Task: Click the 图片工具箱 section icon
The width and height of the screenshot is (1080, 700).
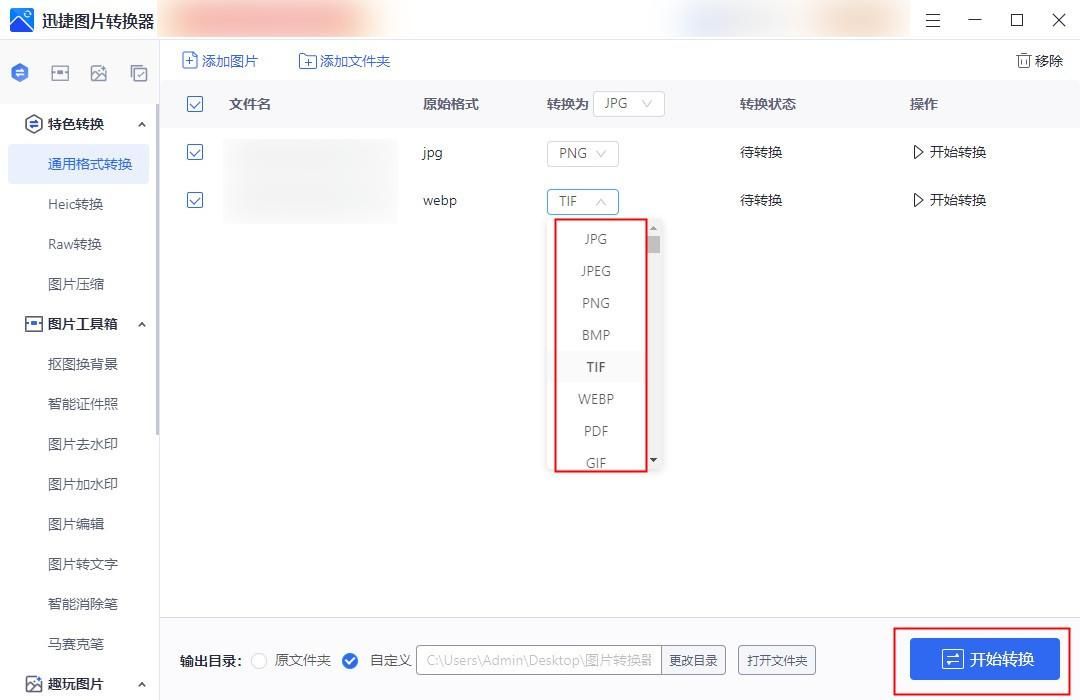Action: point(33,324)
